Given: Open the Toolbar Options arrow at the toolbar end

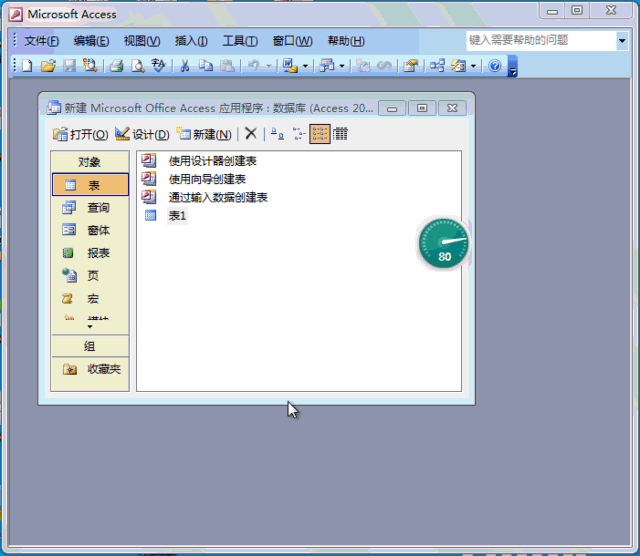Looking at the screenshot, I should pyautogui.click(x=512, y=67).
